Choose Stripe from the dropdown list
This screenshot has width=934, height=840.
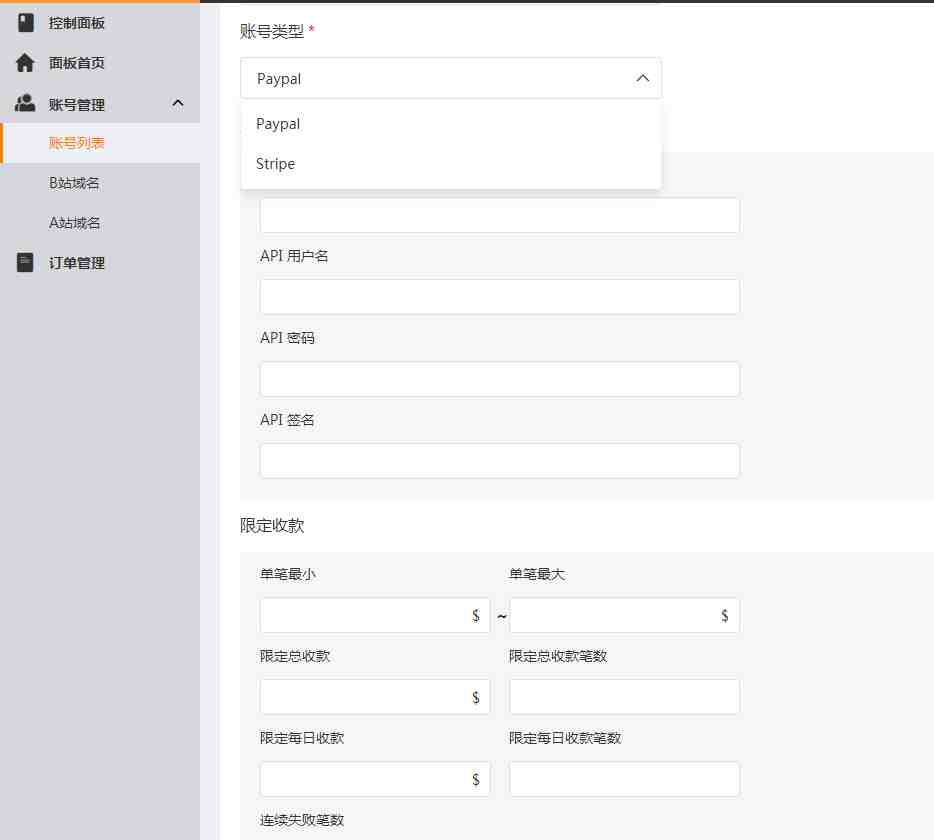[x=451, y=164]
